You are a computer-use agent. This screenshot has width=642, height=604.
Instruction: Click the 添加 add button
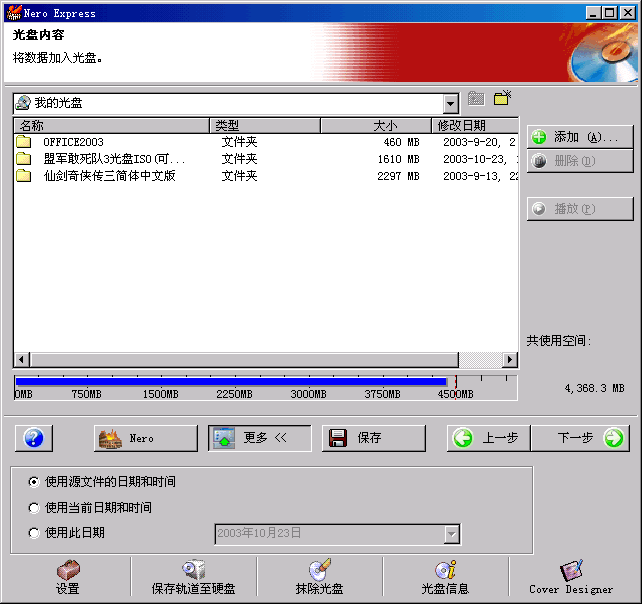(x=580, y=137)
